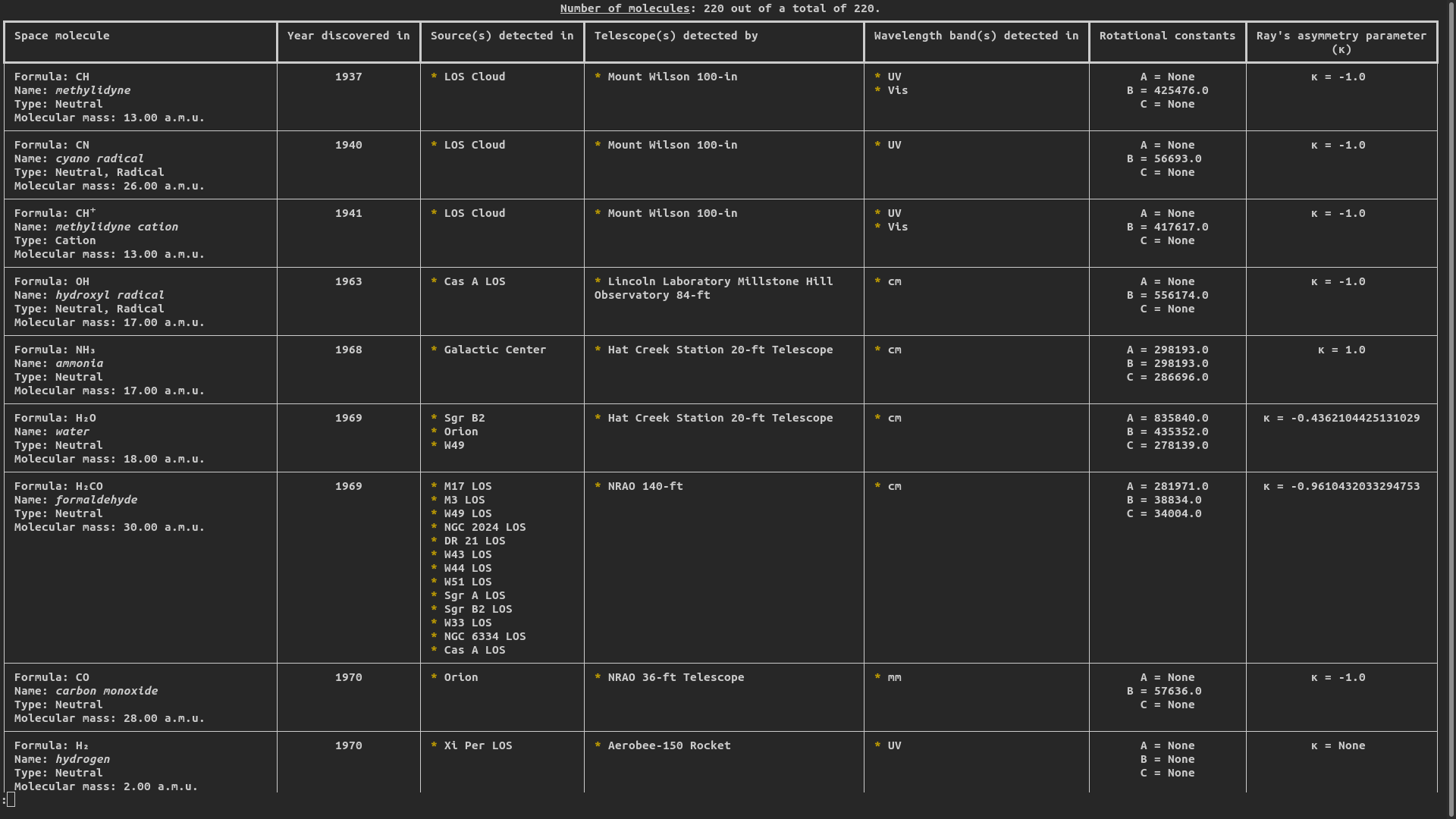Viewport: 1456px width, 819px height.
Task: Click the 'Formula: CH' line of methylidyne
Action: 52,77
